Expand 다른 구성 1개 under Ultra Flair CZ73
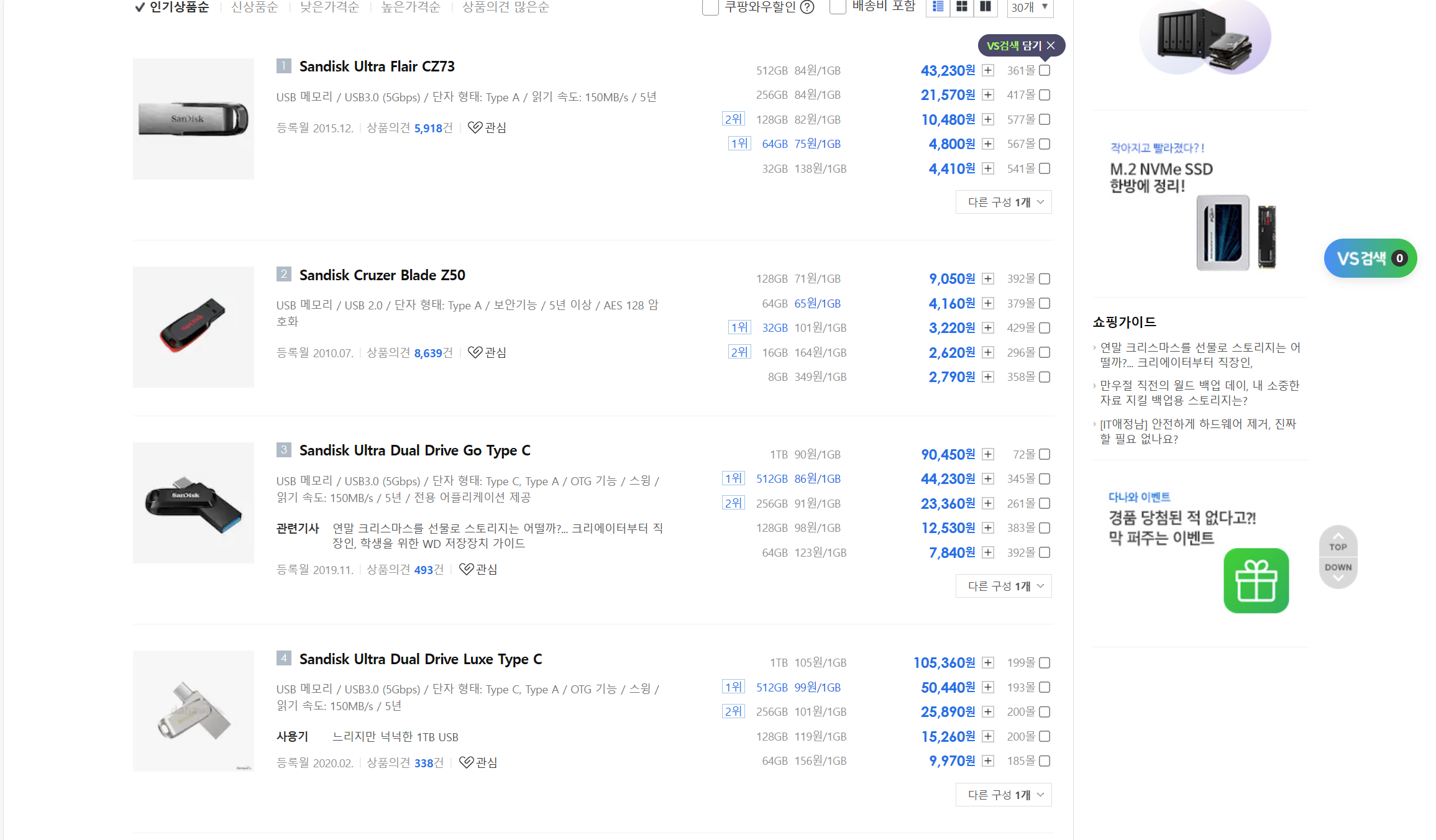1436x840 pixels. click(x=1004, y=202)
